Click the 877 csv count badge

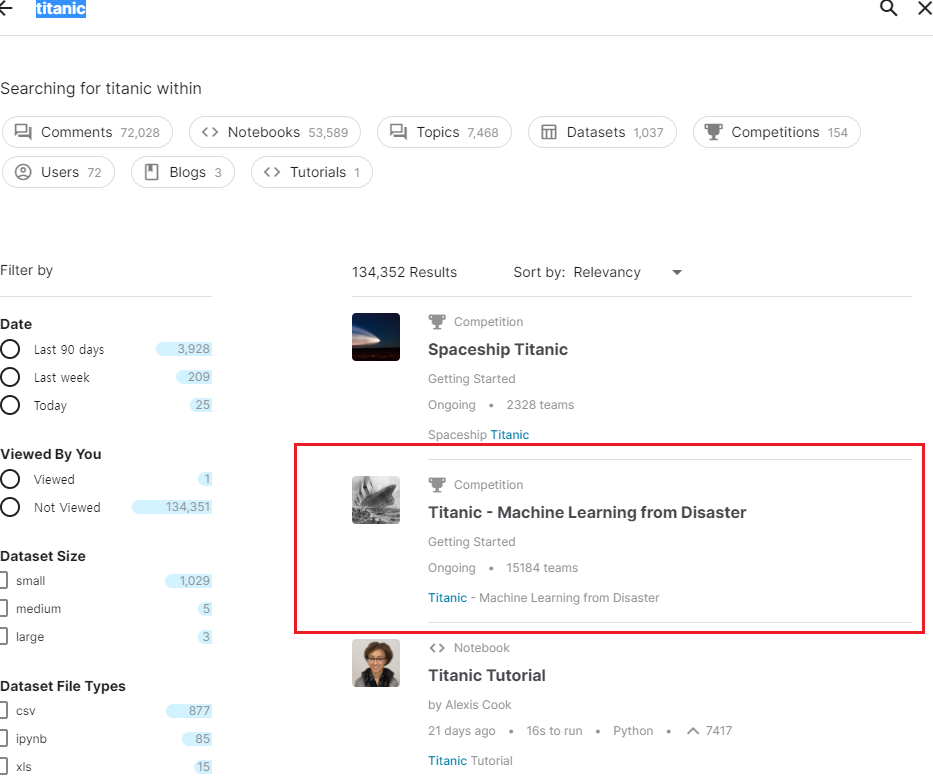(189, 711)
